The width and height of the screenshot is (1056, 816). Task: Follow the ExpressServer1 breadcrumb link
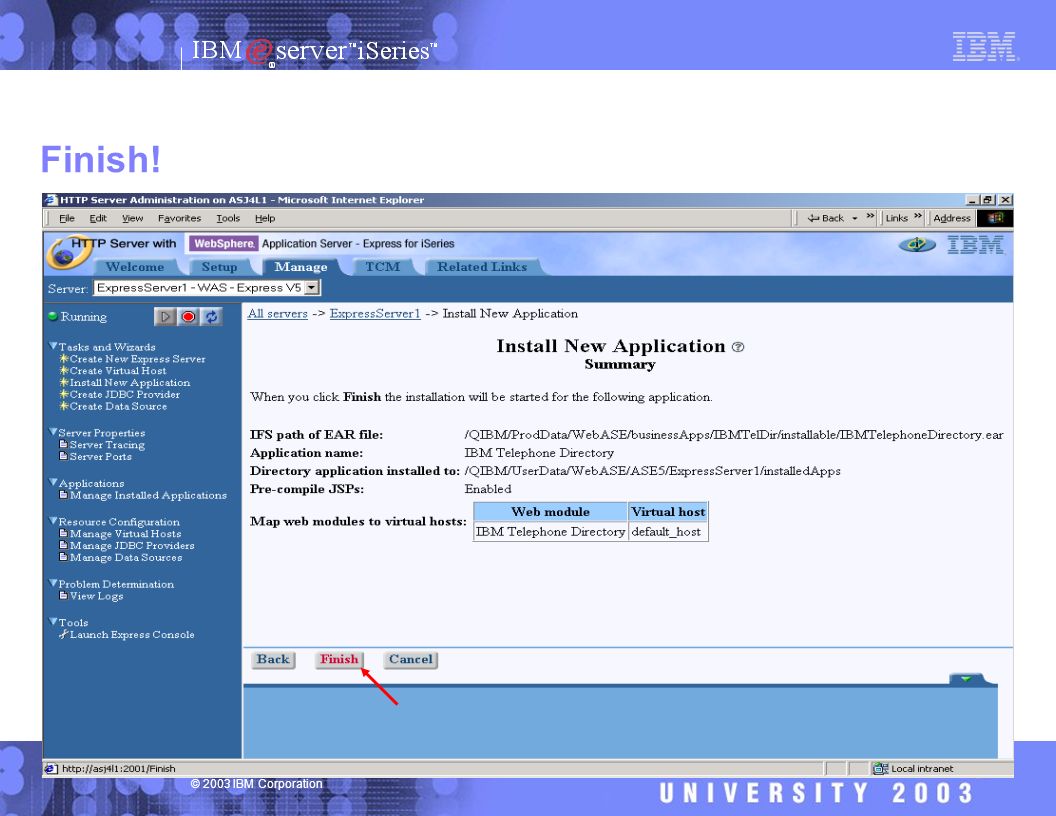tap(375, 314)
